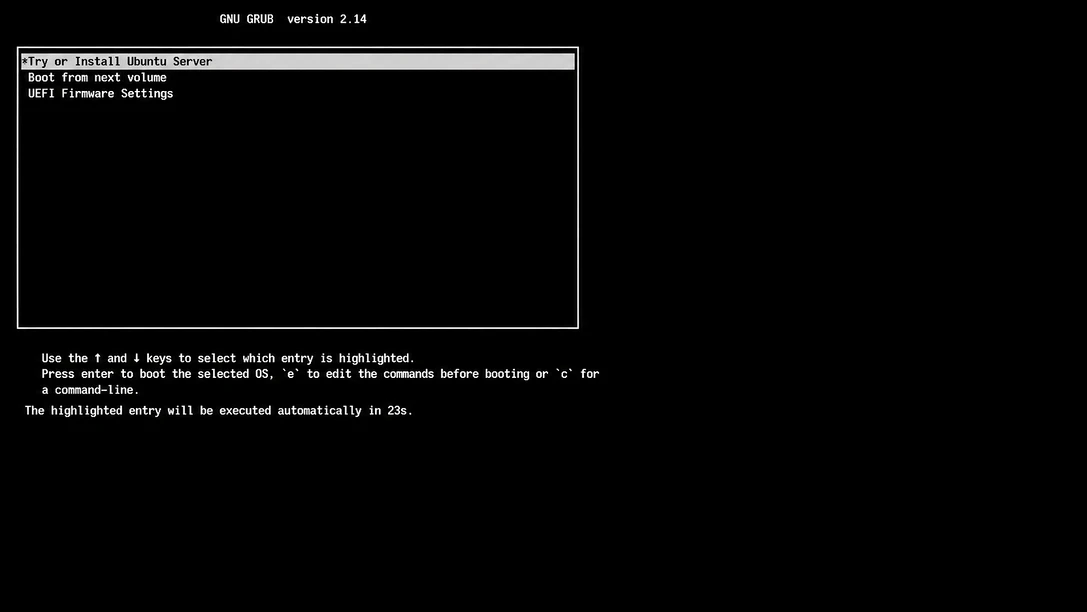The width and height of the screenshot is (1087, 612).
Task: Click the 'Use the ↑ and ↓ keys' instruction line
Action: (228, 358)
